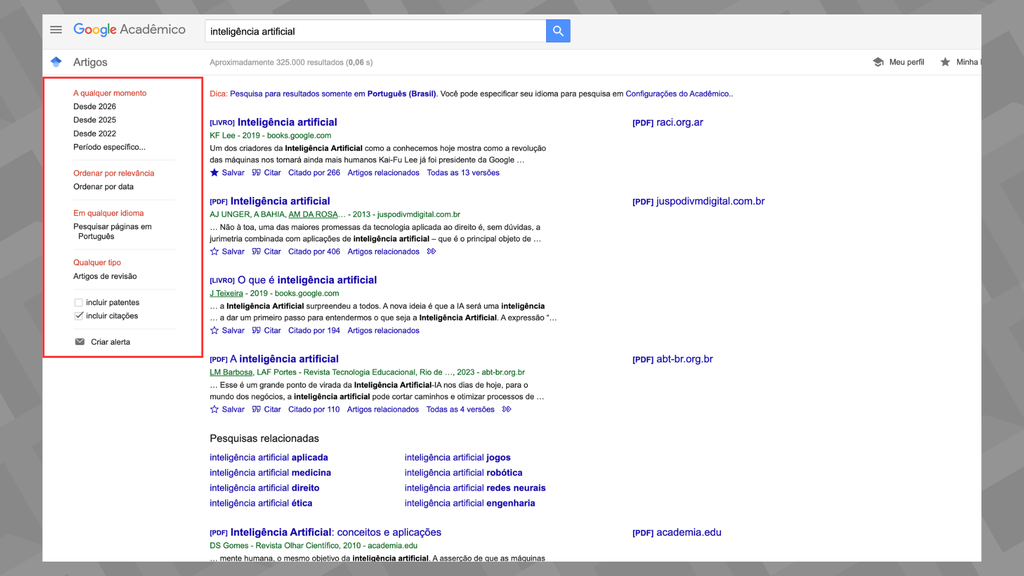Search related inteligência artificial ética
The height and width of the screenshot is (576, 1024).
click(x=261, y=504)
